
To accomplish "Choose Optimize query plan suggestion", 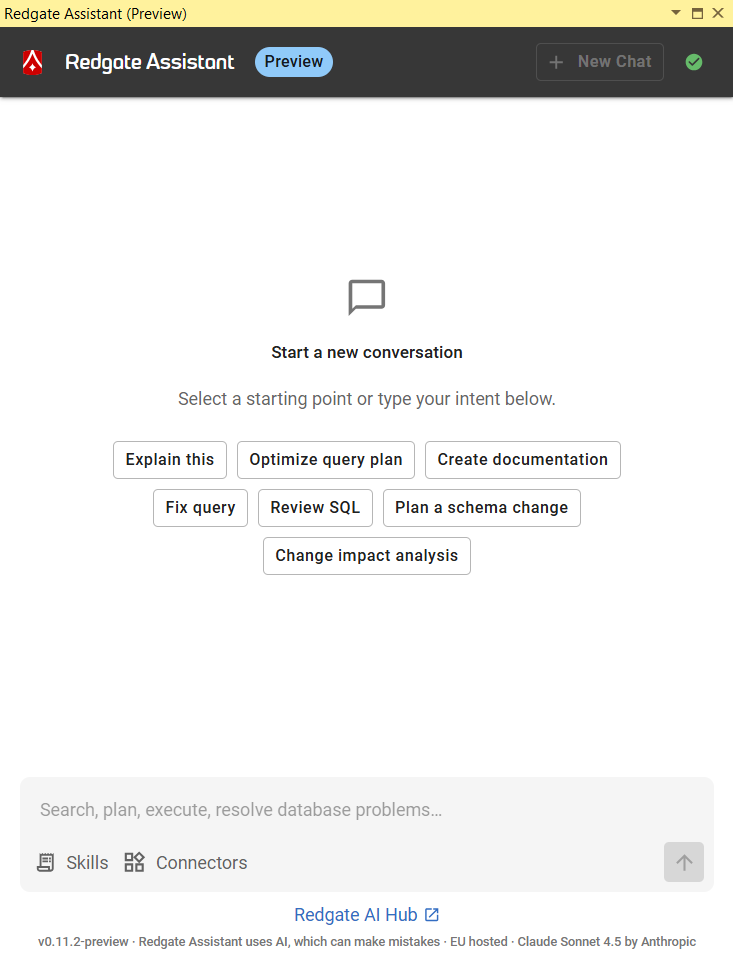I will [x=326, y=460].
